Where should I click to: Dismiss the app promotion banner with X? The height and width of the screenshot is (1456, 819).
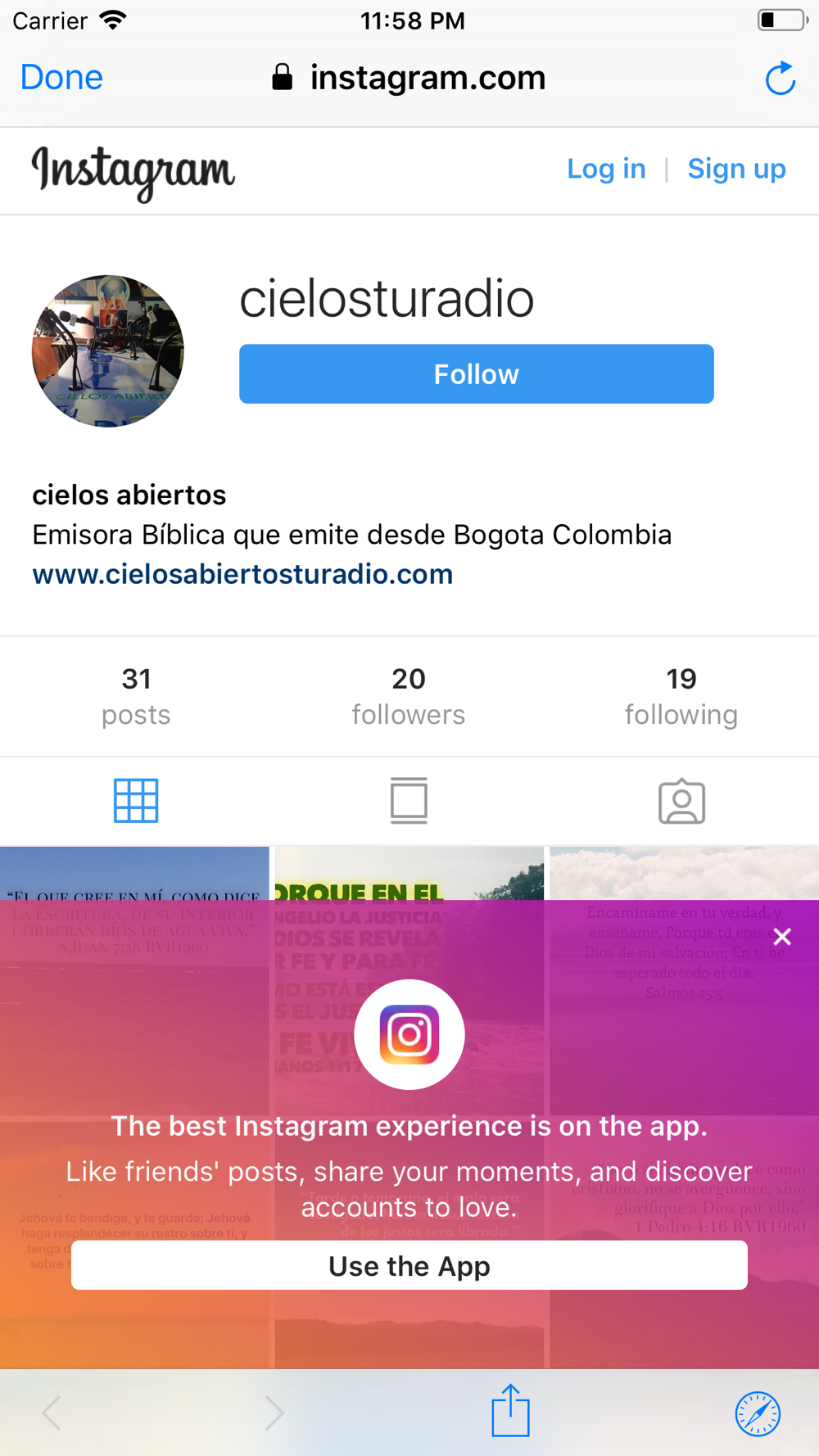click(x=782, y=937)
